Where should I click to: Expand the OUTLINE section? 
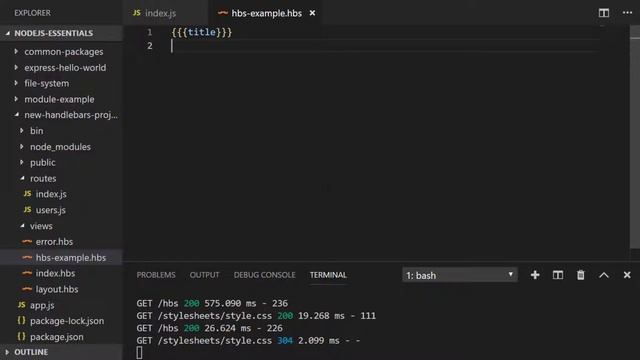tap(61, 352)
